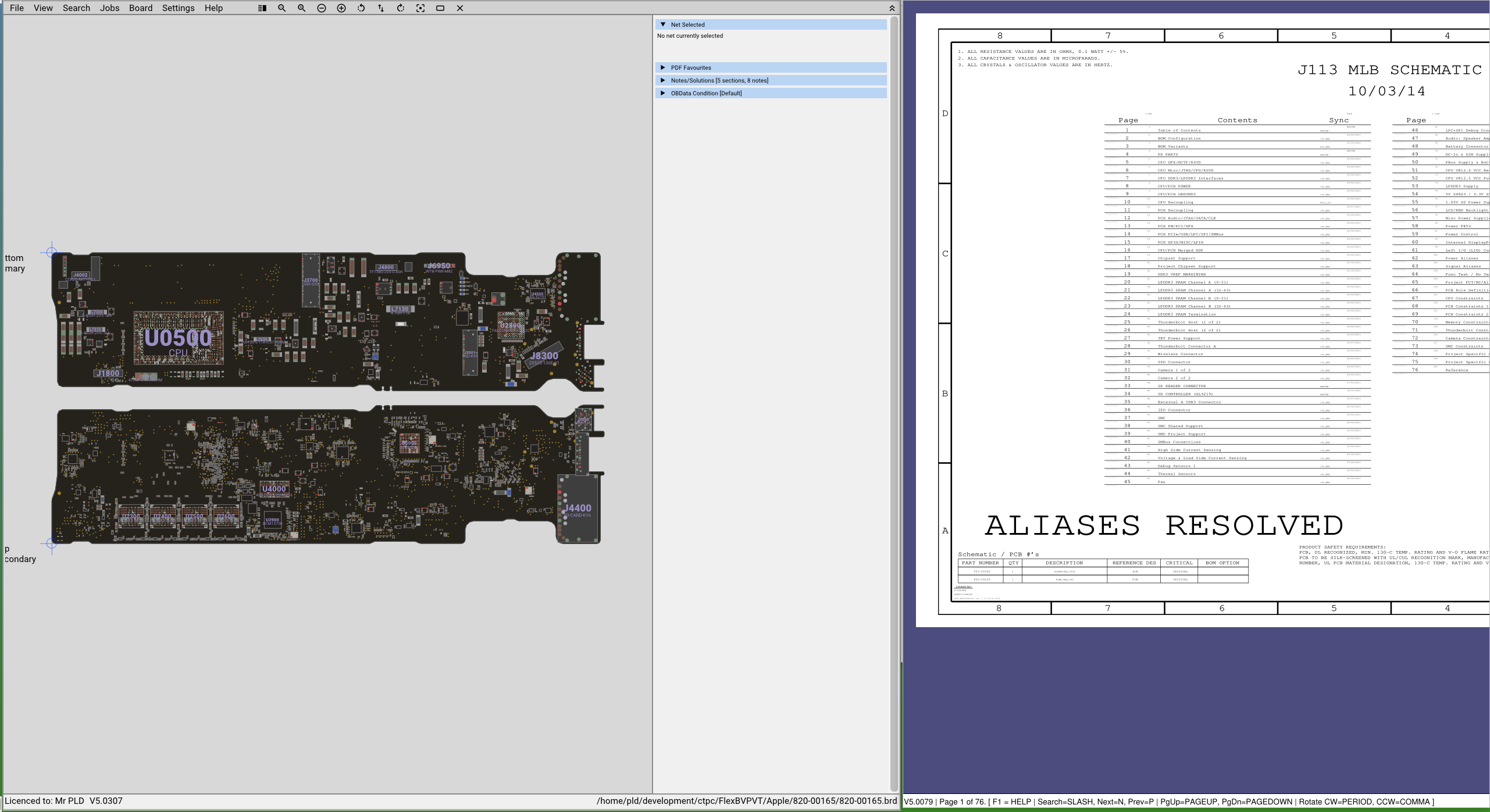Click the side panel vertical scrollbar
Image resolution: width=1490 pixels, height=812 pixels.
tap(894, 403)
